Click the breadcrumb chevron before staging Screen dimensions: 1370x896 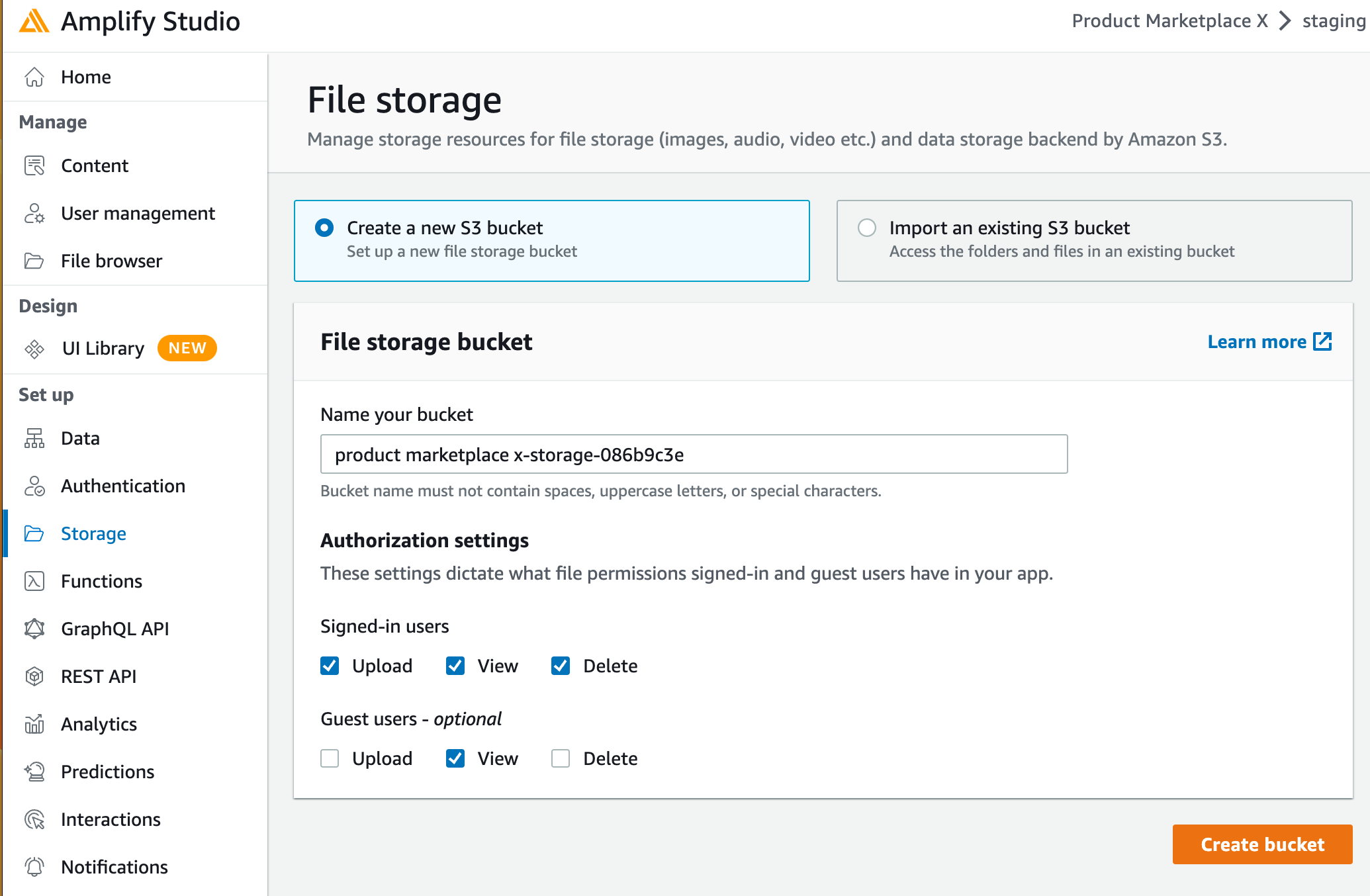tap(1285, 21)
